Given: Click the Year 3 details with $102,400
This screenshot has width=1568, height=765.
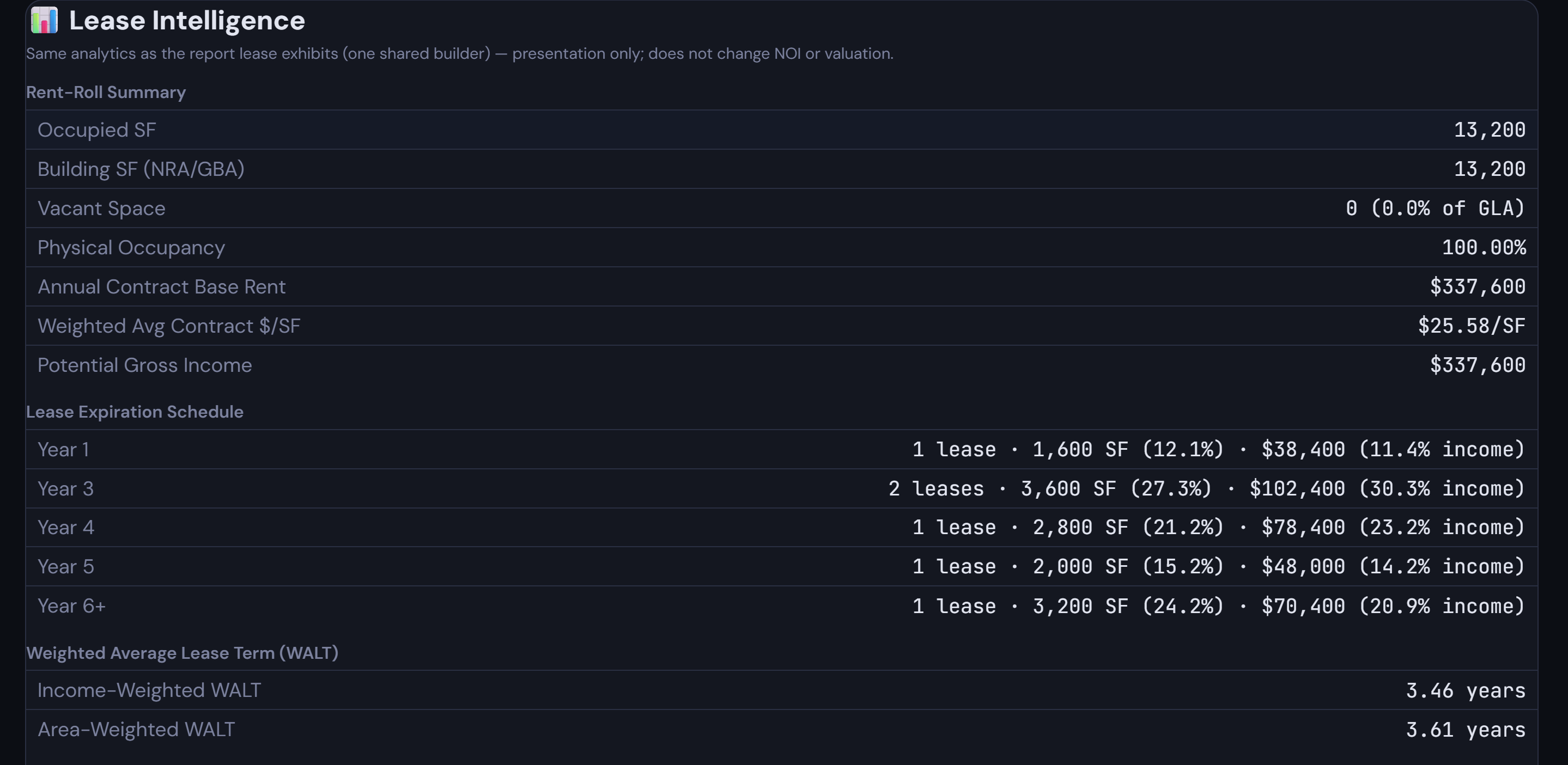Looking at the screenshot, I should [1207, 489].
